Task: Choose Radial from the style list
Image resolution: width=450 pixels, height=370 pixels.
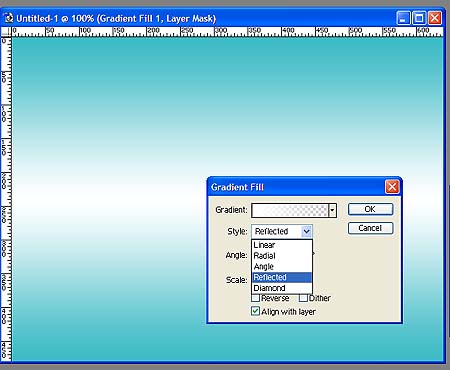Action: click(x=282, y=256)
